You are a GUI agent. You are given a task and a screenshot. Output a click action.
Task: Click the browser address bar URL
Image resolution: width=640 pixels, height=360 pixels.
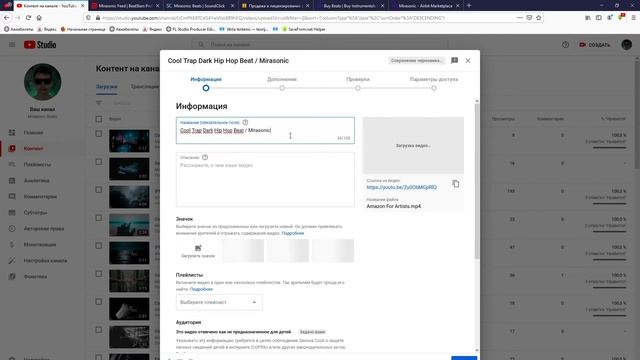click(273, 18)
